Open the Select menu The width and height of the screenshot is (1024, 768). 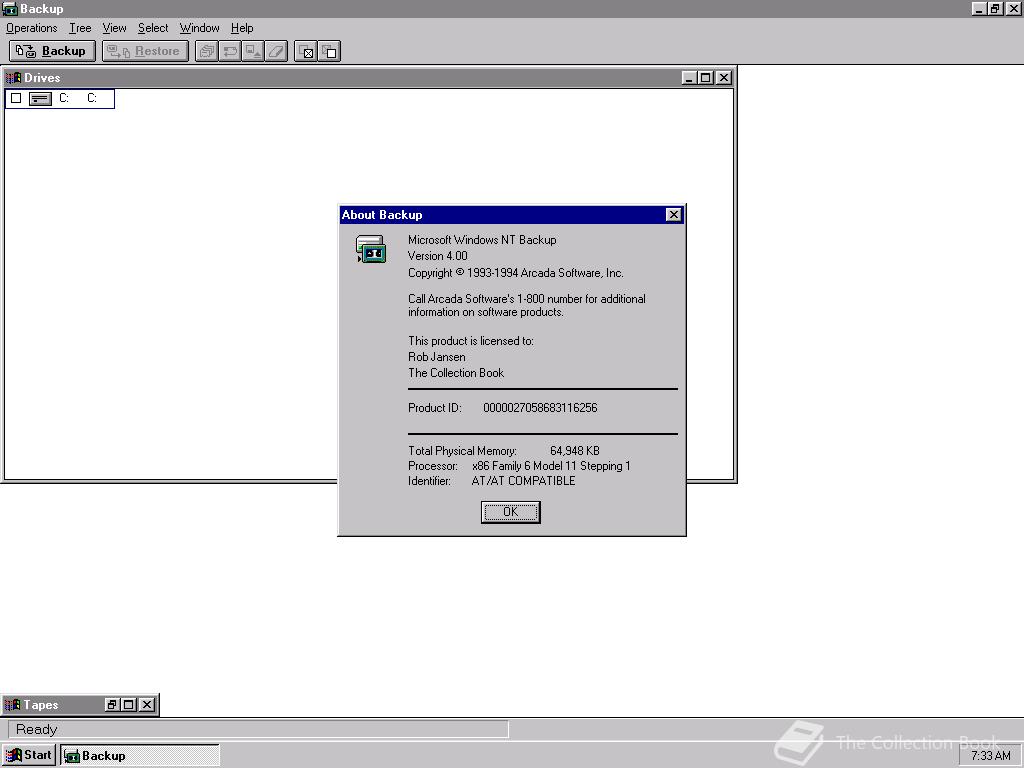(153, 28)
